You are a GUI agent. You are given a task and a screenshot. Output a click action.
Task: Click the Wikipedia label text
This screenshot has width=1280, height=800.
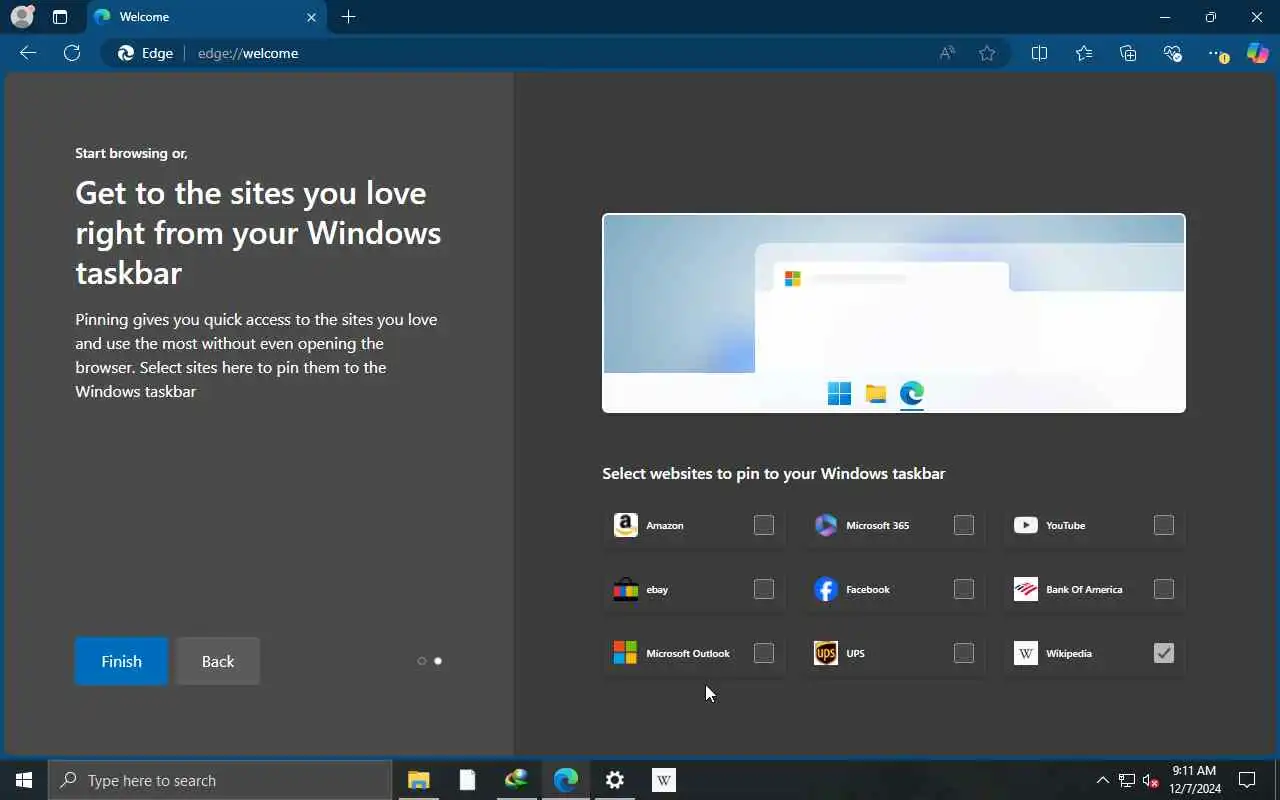pyautogui.click(x=1069, y=653)
